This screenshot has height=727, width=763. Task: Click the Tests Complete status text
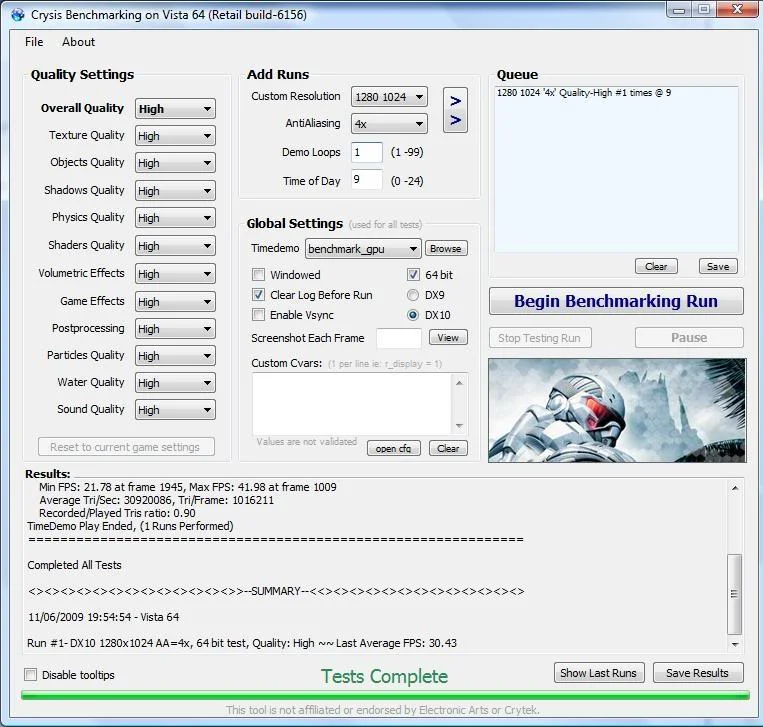pyautogui.click(x=384, y=676)
